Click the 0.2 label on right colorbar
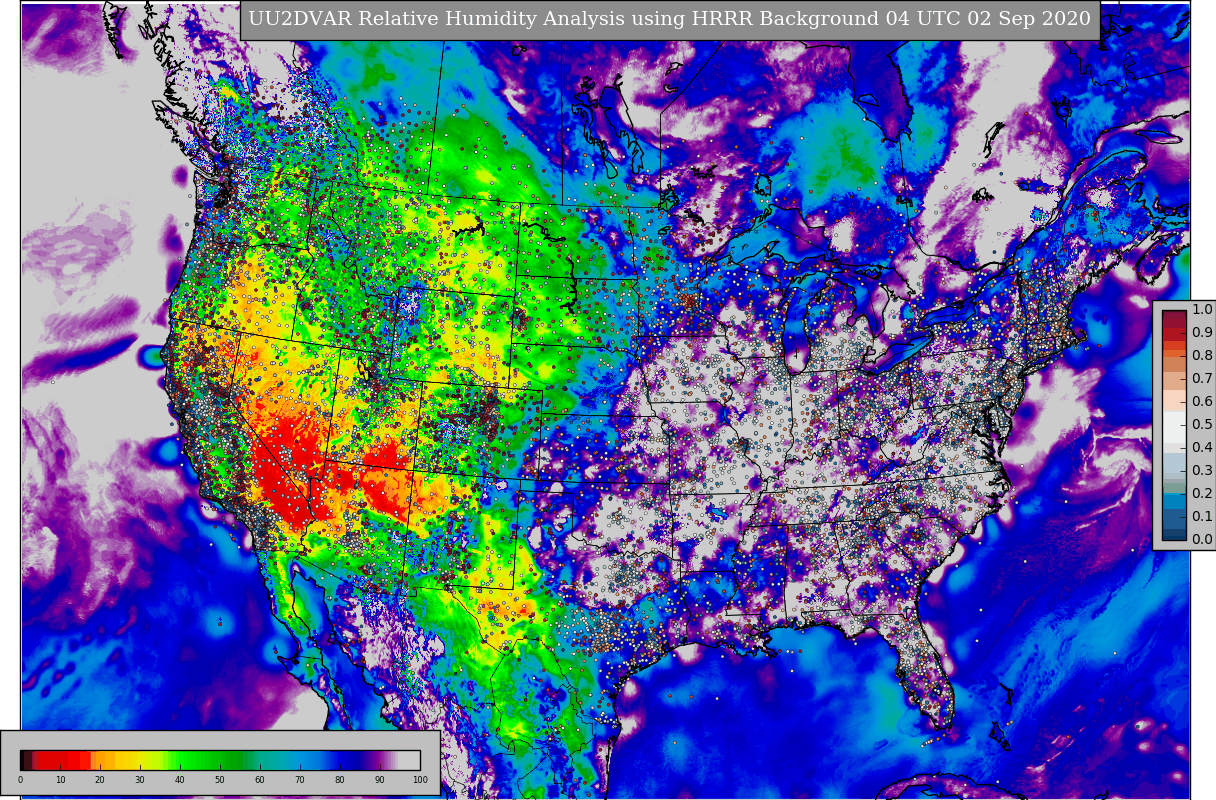Image resolution: width=1216 pixels, height=800 pixels. [1202, 494]
